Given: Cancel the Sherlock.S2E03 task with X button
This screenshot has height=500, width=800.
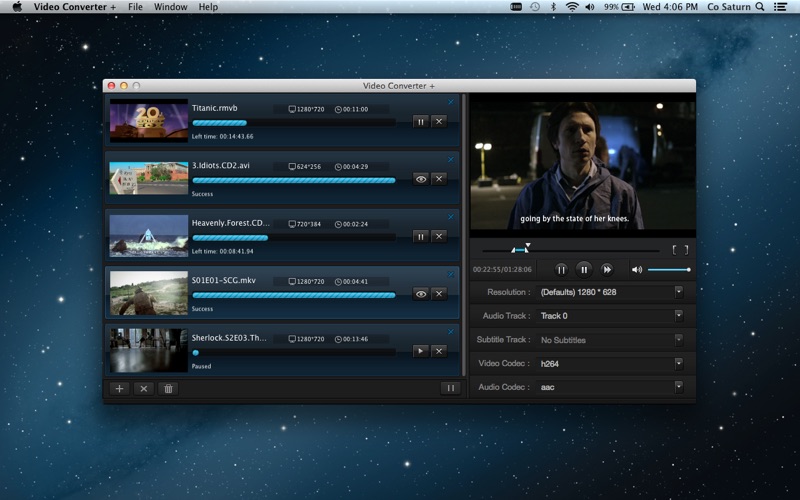Looking at the screenshot, I should (x=439, y=351).
